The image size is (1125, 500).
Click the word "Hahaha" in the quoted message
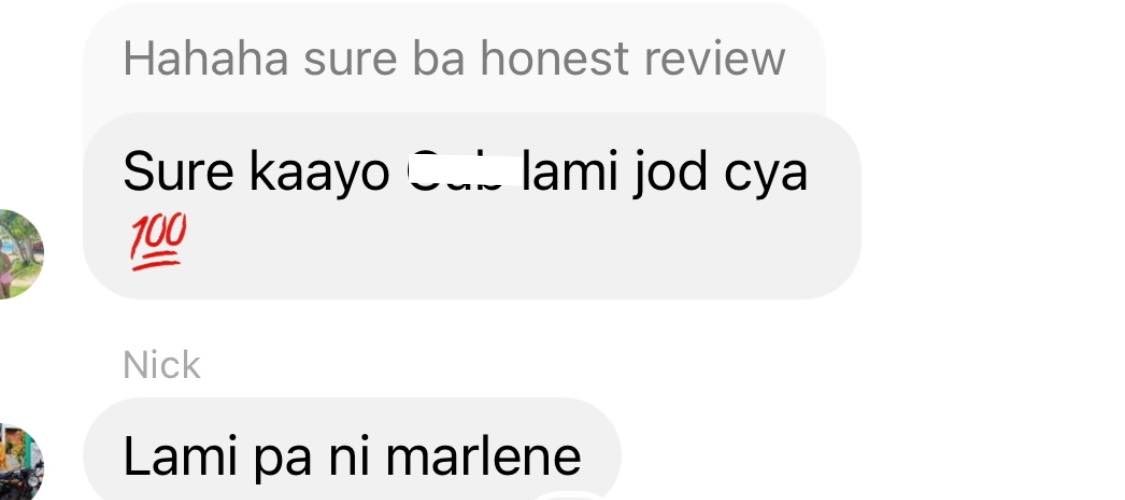(206, 58)
